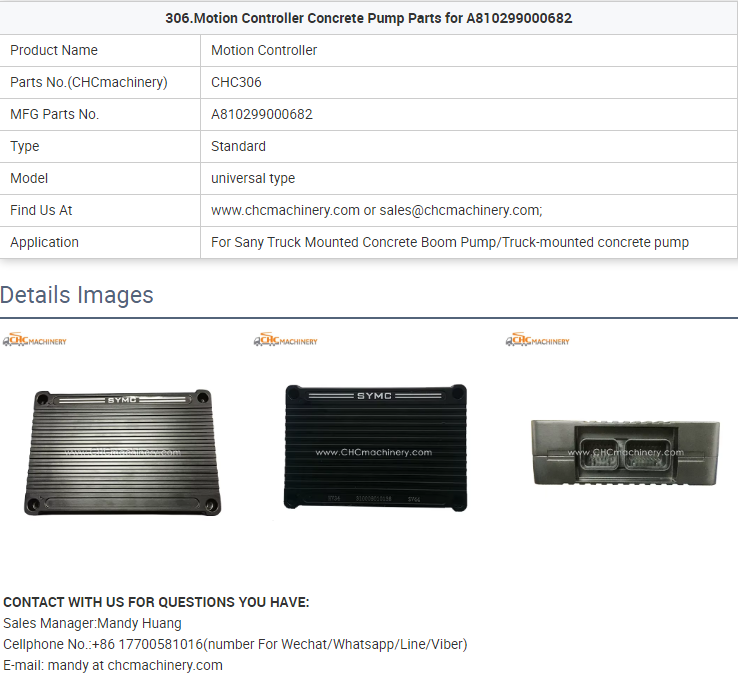Viewport: 738px width, 679px height.
Task: Click the CHC Machinery logo above the middle image
Action: click(x=285, y=341)
